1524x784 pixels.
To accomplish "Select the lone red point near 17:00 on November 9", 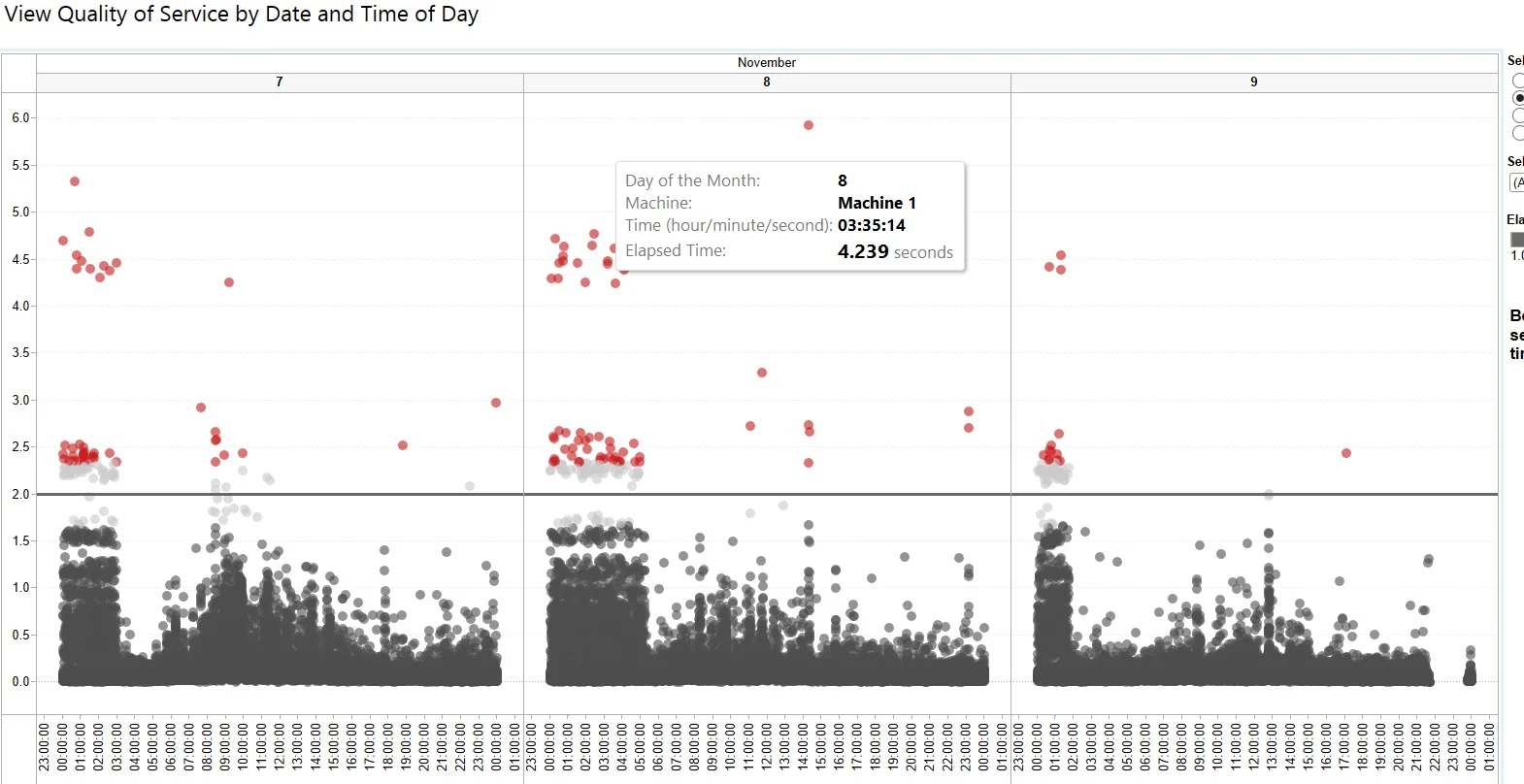I will (1346, 453).
